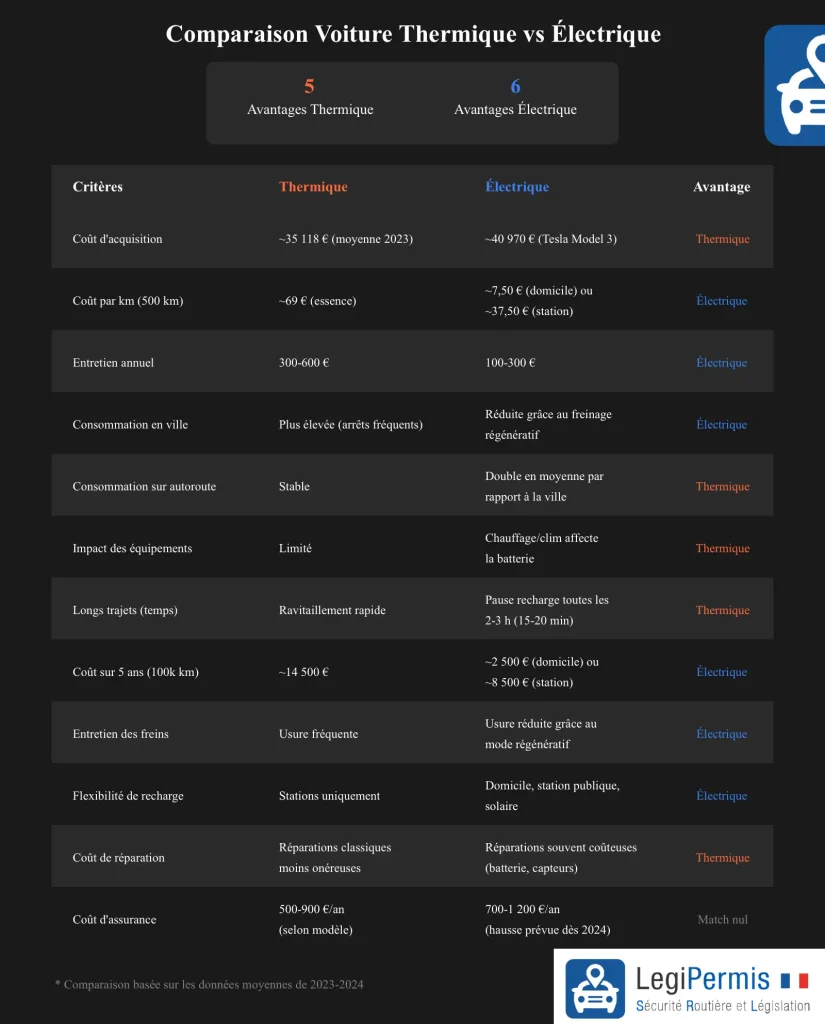Click the orange number 5 counter

pos(310,87)
